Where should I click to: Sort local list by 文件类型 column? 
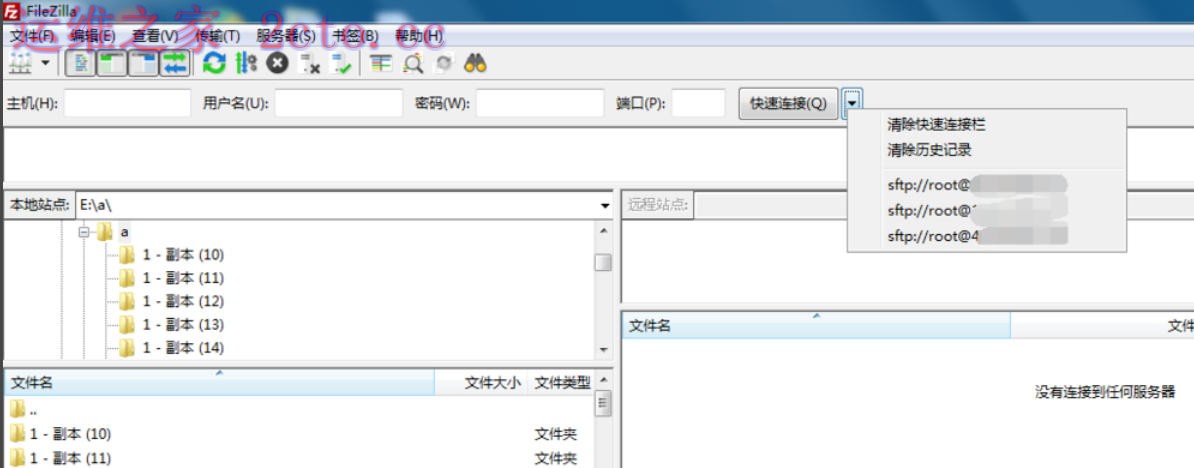point(562,383)
